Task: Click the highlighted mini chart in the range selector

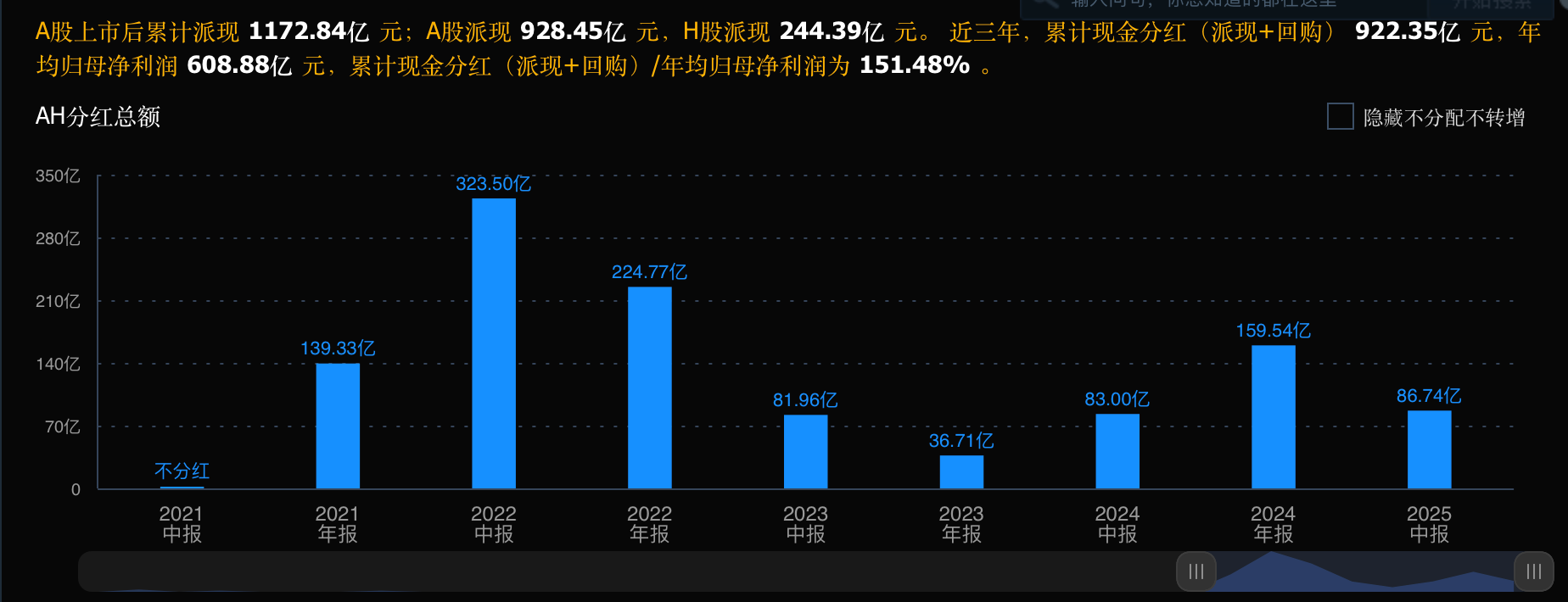Action: (1365, 571)
